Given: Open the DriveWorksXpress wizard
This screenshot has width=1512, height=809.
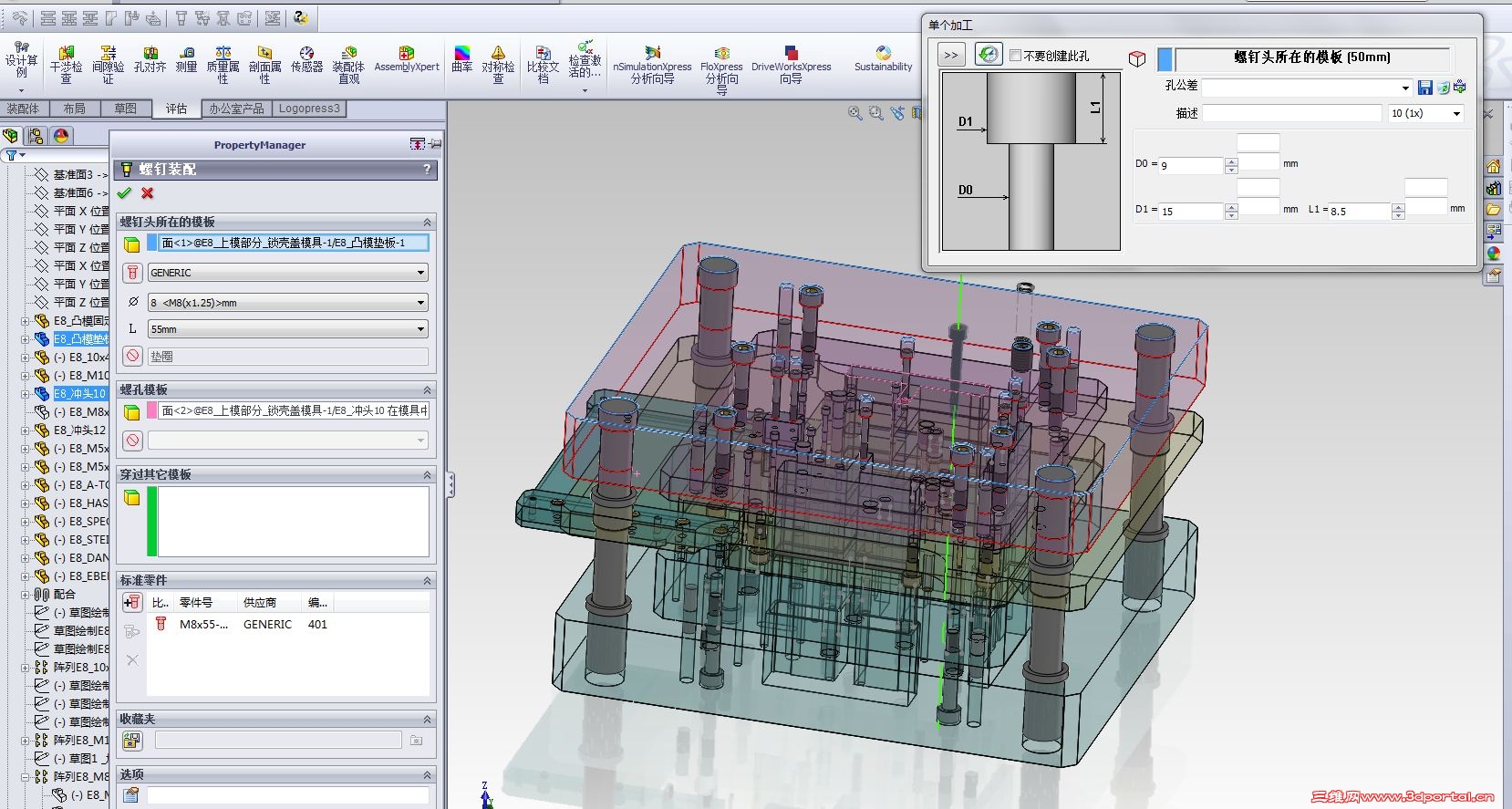Looking at the screenshot, I should [791, 65].
